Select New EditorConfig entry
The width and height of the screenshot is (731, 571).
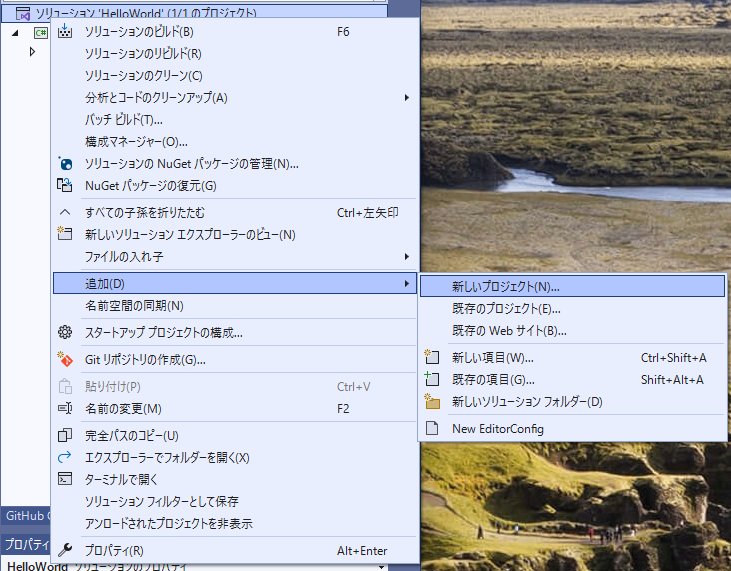[572, 428]
